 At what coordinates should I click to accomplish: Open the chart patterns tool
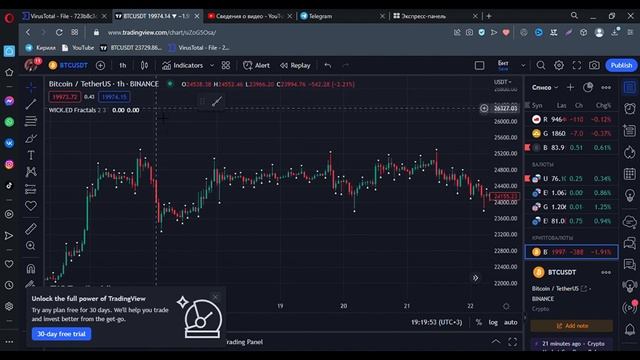[x=31, y=172]
